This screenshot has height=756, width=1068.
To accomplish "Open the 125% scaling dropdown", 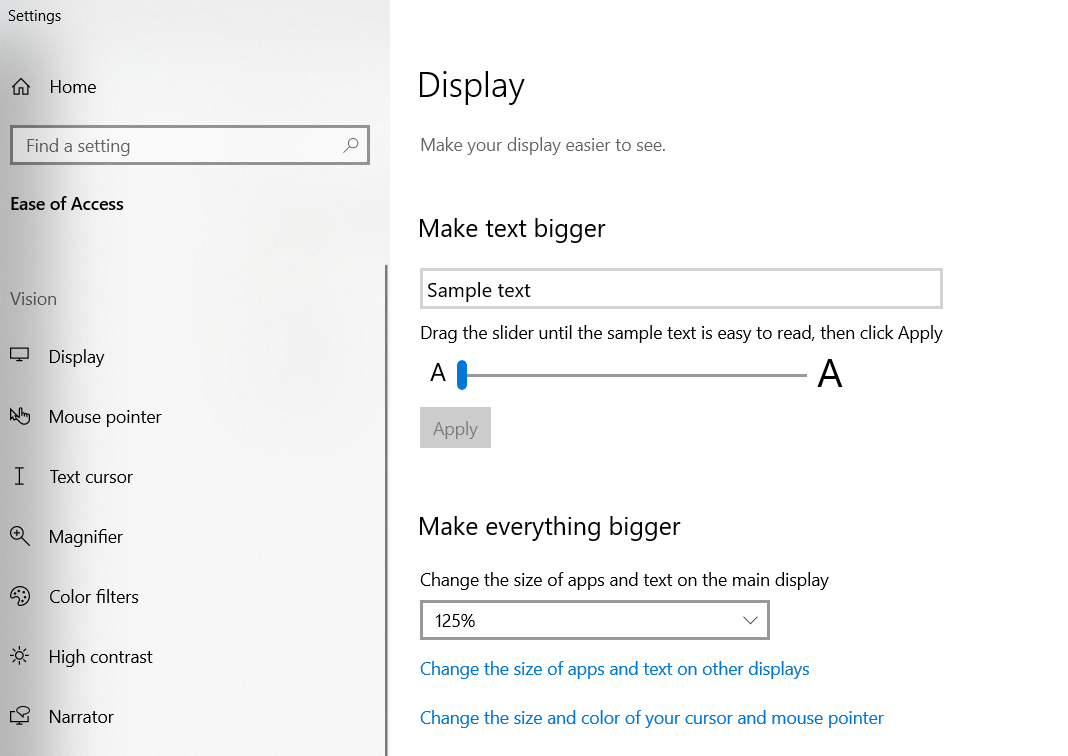I will click(x=595, y=620).
